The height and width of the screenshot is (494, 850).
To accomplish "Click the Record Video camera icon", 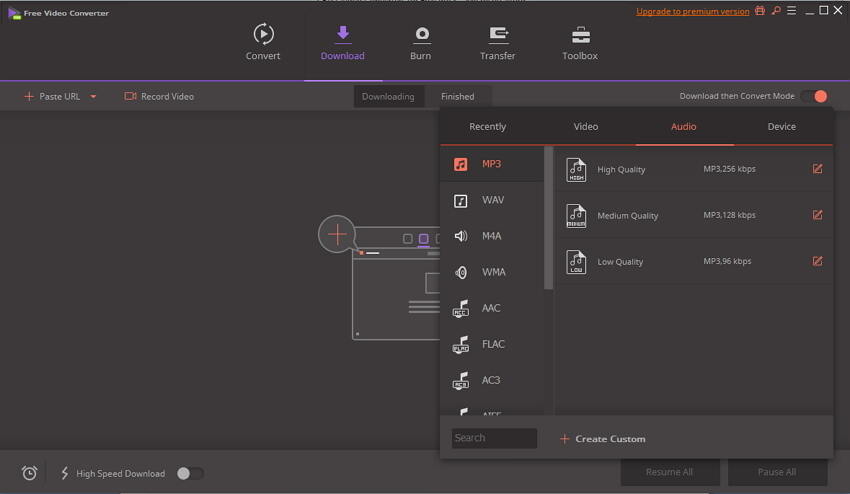I will point(130,97).
